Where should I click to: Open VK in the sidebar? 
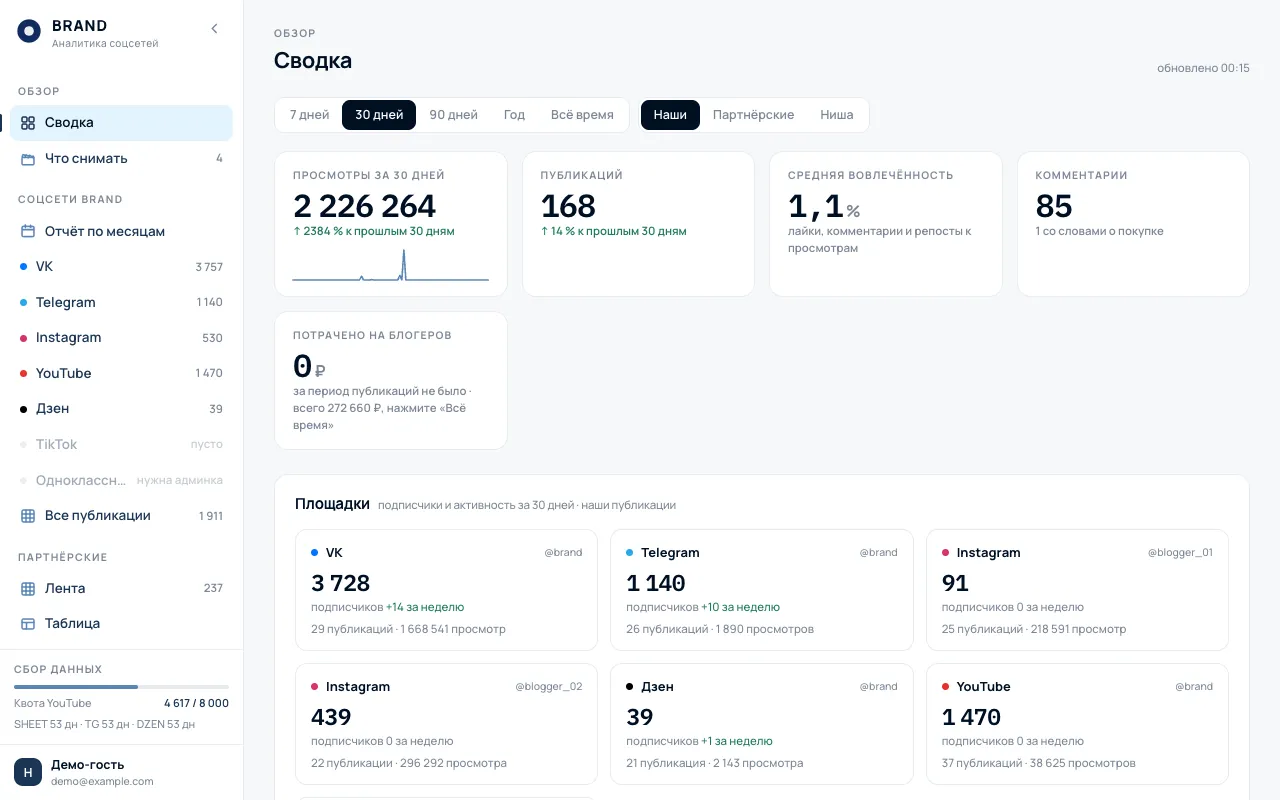[121, 267]
